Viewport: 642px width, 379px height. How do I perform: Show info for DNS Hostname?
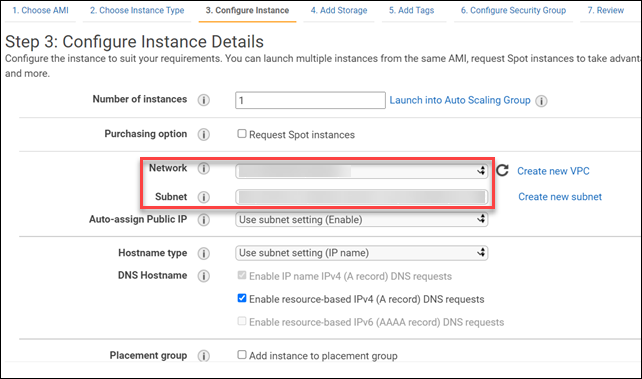coord(203,276)
